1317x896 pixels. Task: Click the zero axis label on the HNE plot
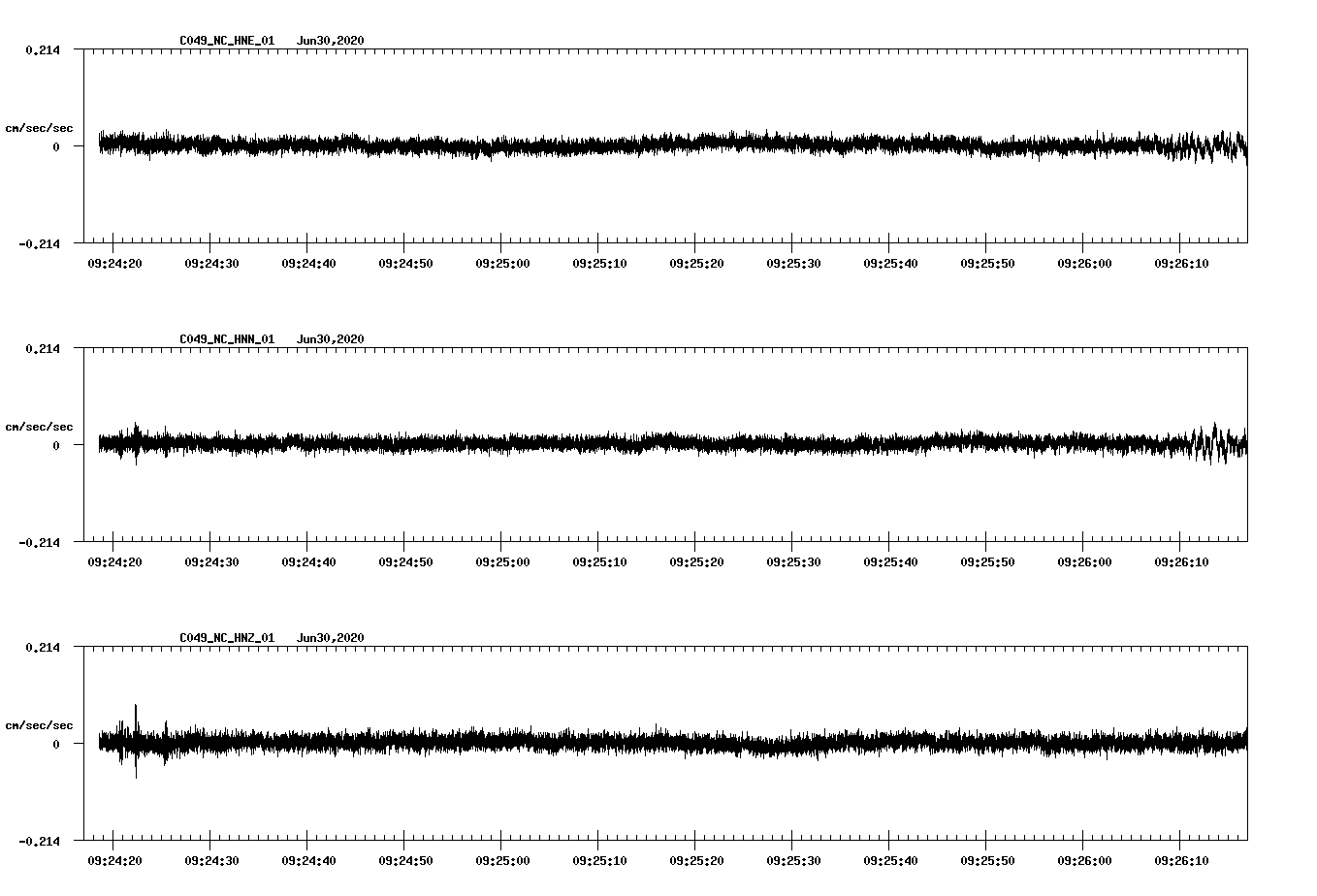pyautogui.click(x=56, y=146)
